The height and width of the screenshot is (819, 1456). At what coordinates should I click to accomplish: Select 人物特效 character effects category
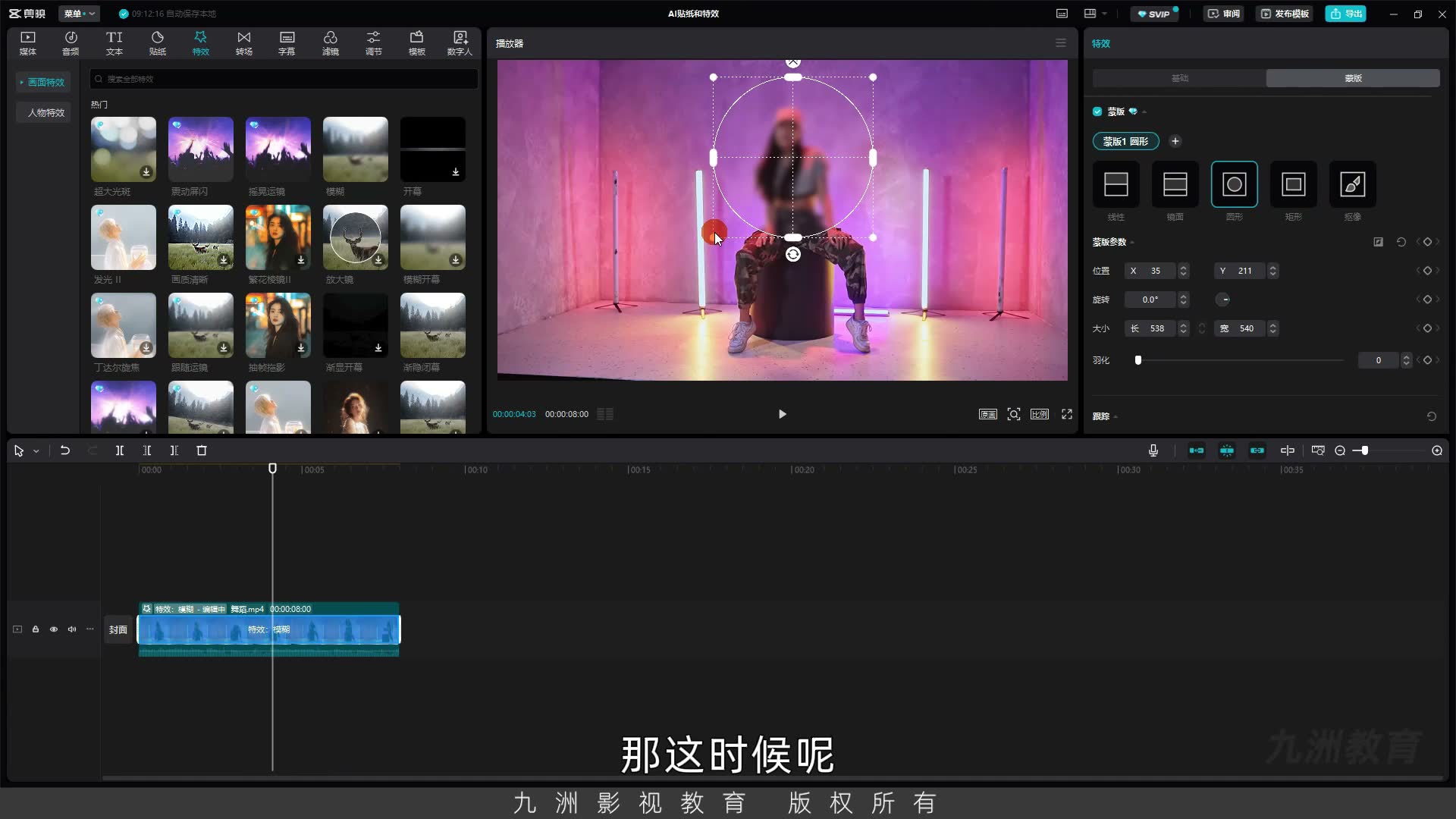(x=43, y=112)
